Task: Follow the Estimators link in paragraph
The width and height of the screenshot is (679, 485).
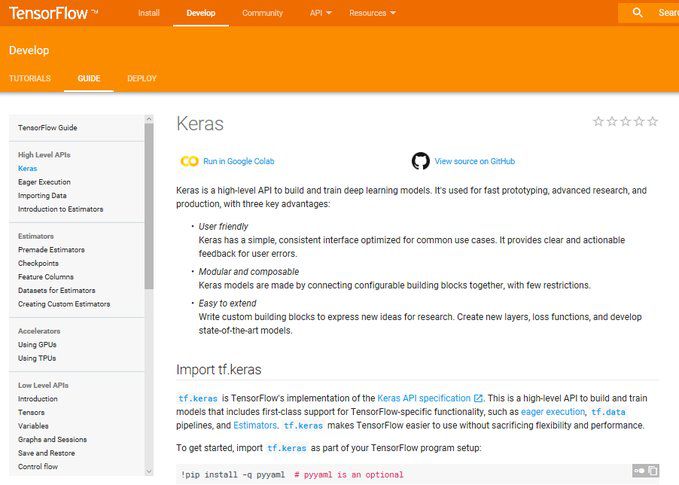Action: point(255,425)
